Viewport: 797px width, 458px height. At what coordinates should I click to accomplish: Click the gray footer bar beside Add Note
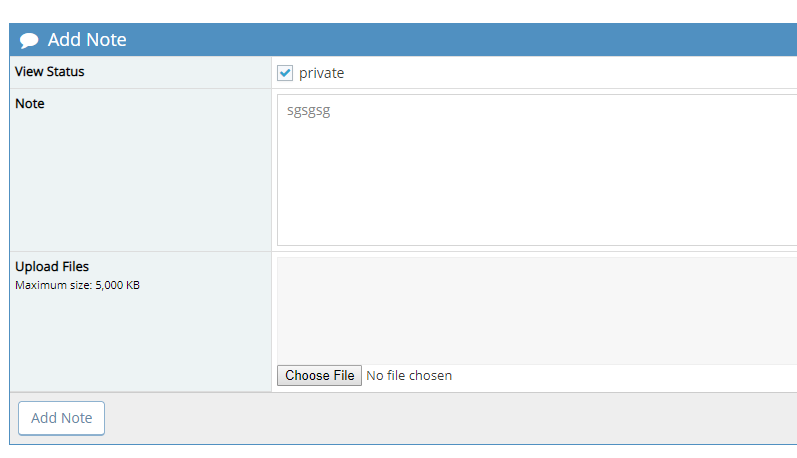450,418
